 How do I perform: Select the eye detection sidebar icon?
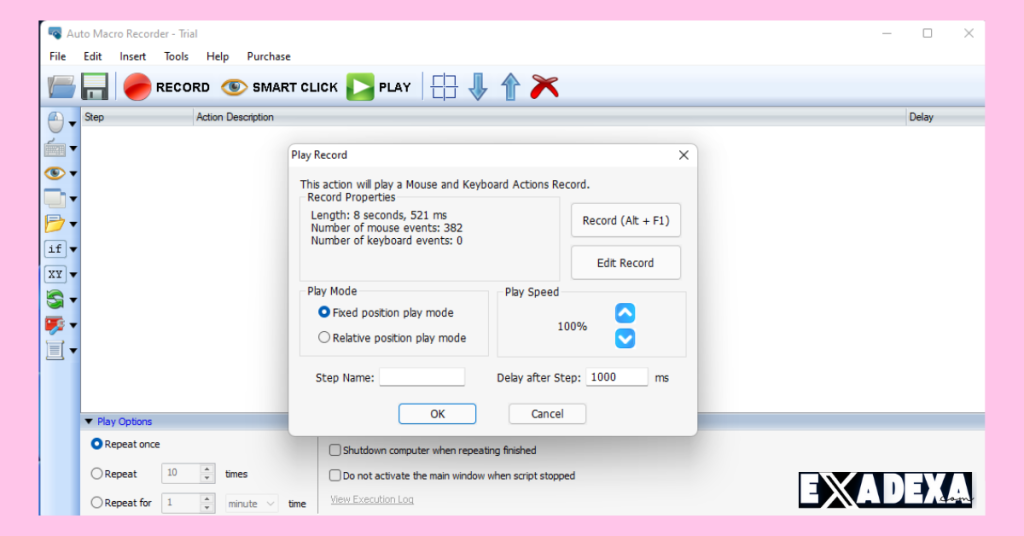tap(55, 173)
